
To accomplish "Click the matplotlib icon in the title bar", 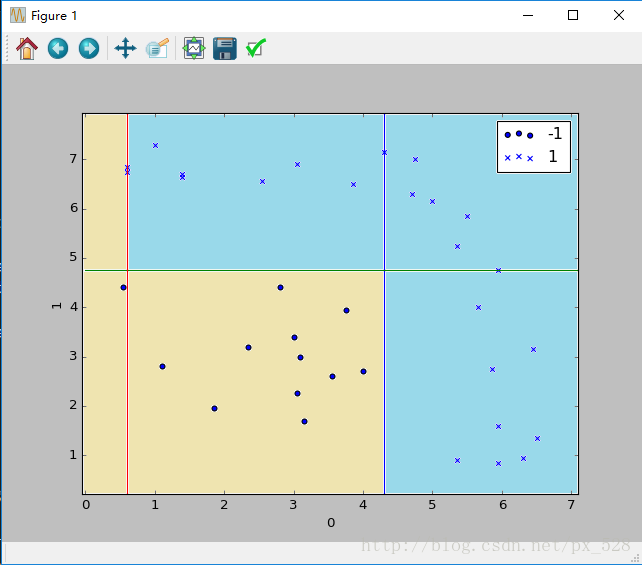I will [18, 16].
